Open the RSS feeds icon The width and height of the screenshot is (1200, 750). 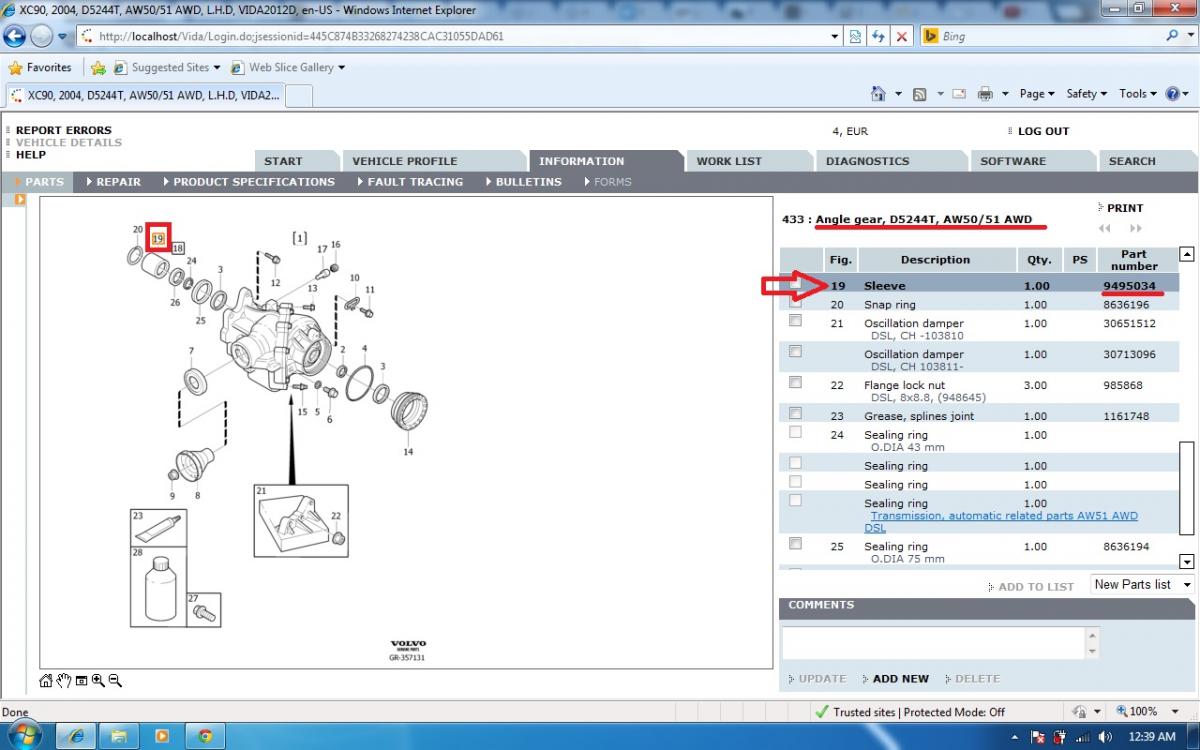pyautogui.click(x=919, y=93)
